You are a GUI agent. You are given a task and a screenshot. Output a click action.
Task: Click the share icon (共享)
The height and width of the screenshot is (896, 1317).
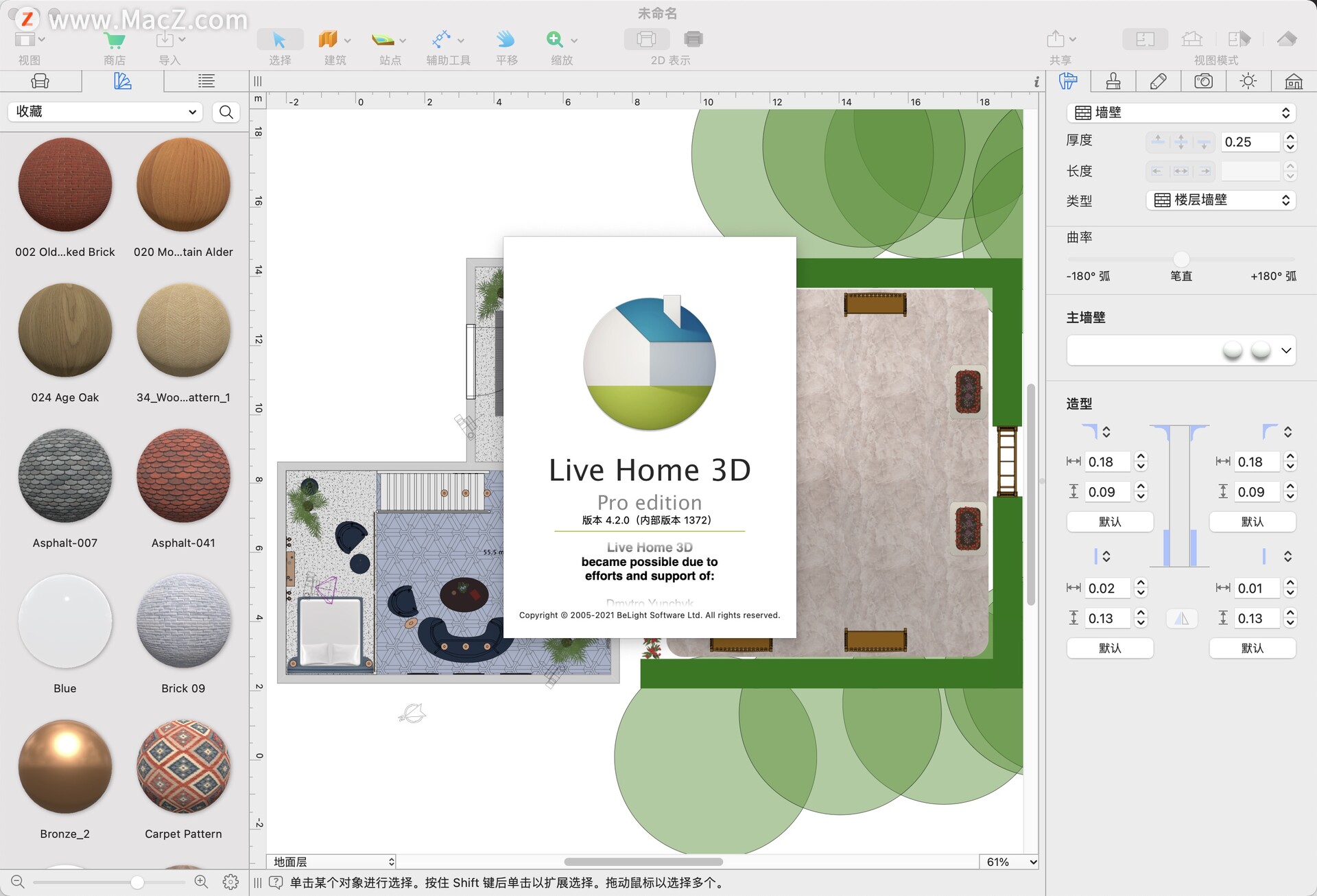pos(1056,39)
